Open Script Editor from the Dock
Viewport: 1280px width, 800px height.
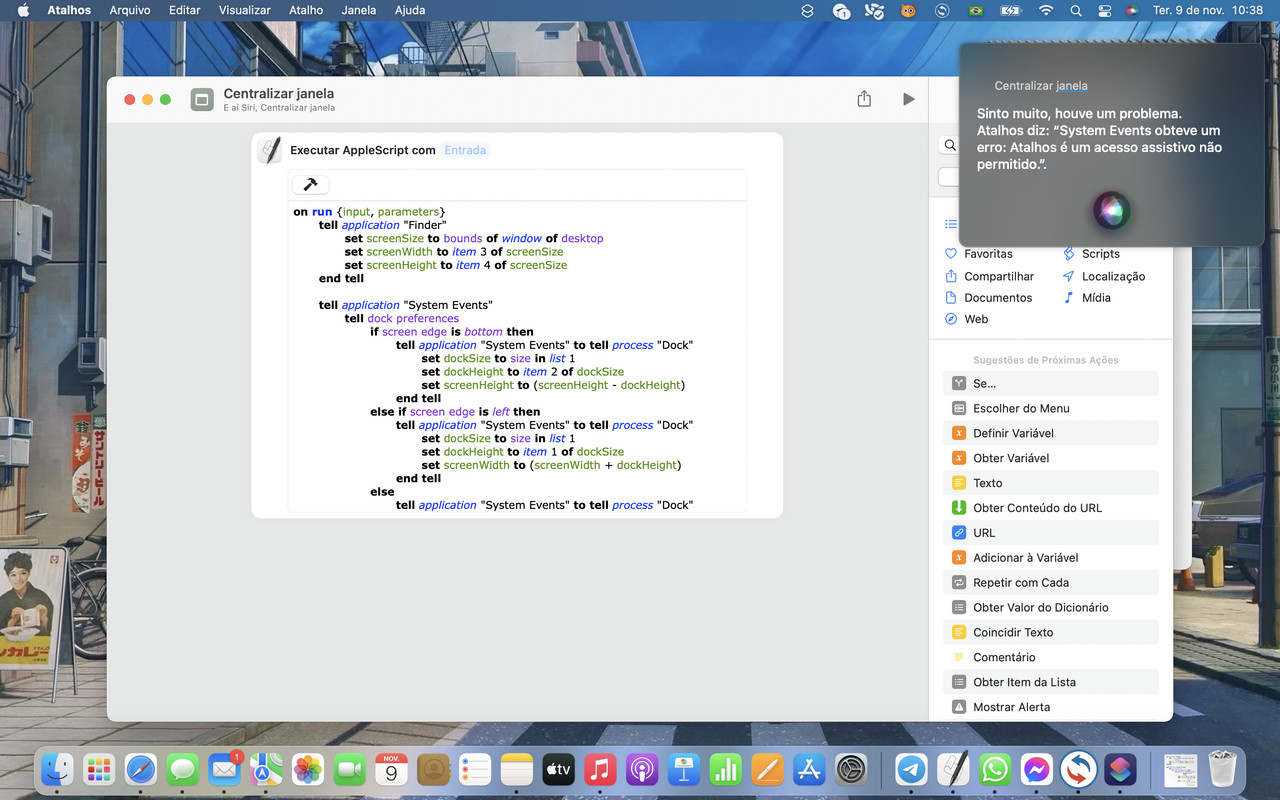[x=953, y=769]
